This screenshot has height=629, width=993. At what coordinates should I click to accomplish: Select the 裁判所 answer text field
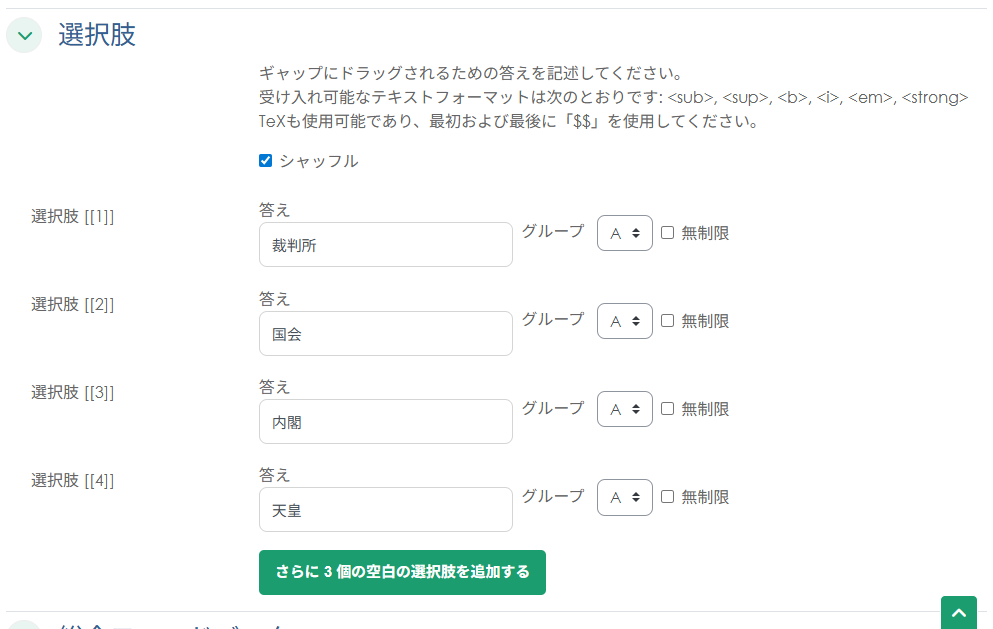[385, 244]
